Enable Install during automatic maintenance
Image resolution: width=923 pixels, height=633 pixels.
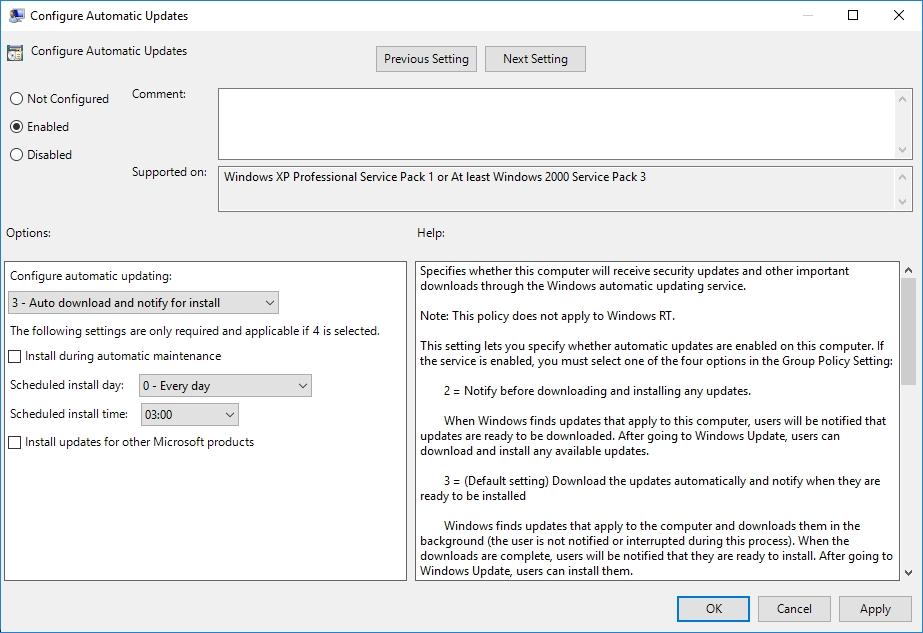(14, 355)
